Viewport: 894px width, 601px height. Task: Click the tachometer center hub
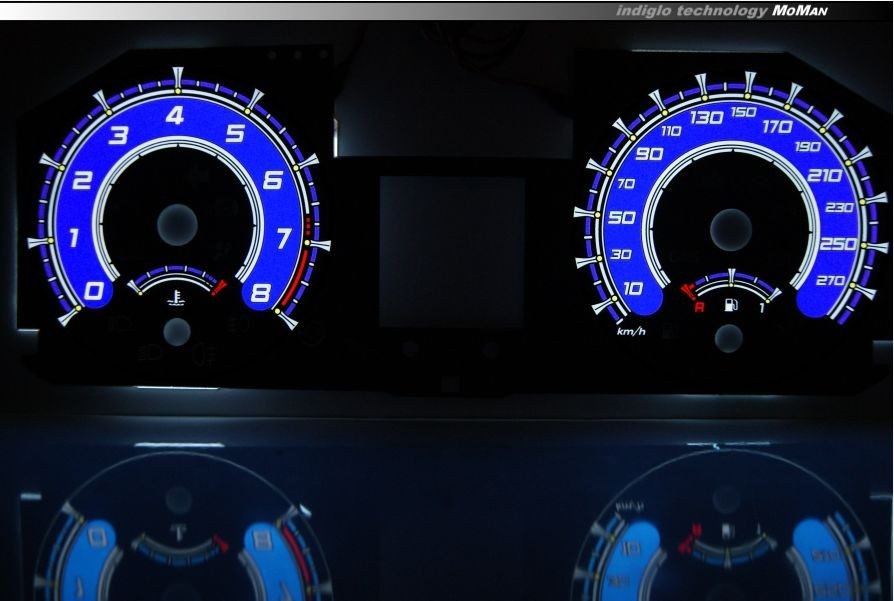click(x=177, y=222)
